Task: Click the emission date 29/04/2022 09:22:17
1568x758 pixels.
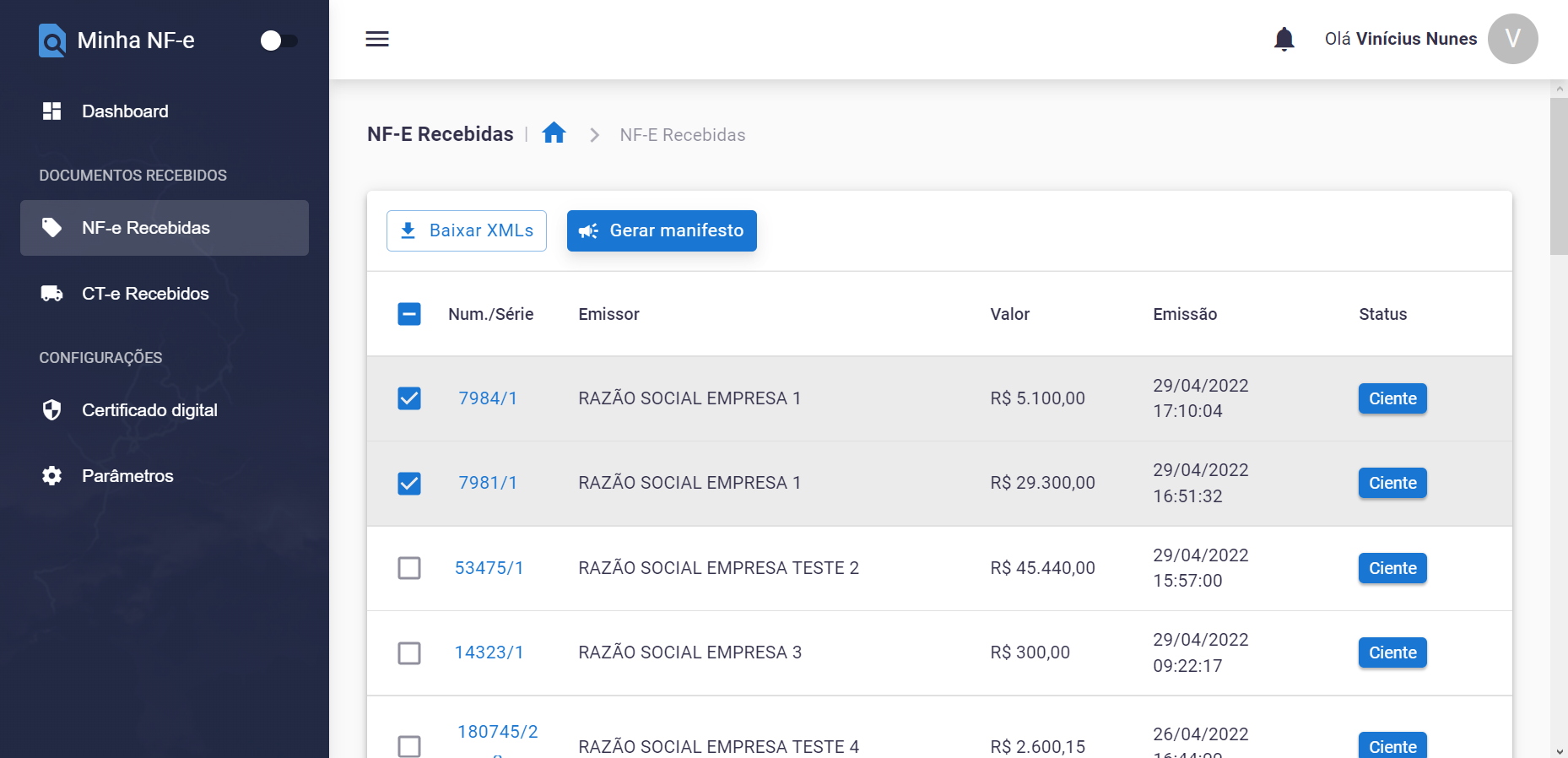Action: 1201,652
